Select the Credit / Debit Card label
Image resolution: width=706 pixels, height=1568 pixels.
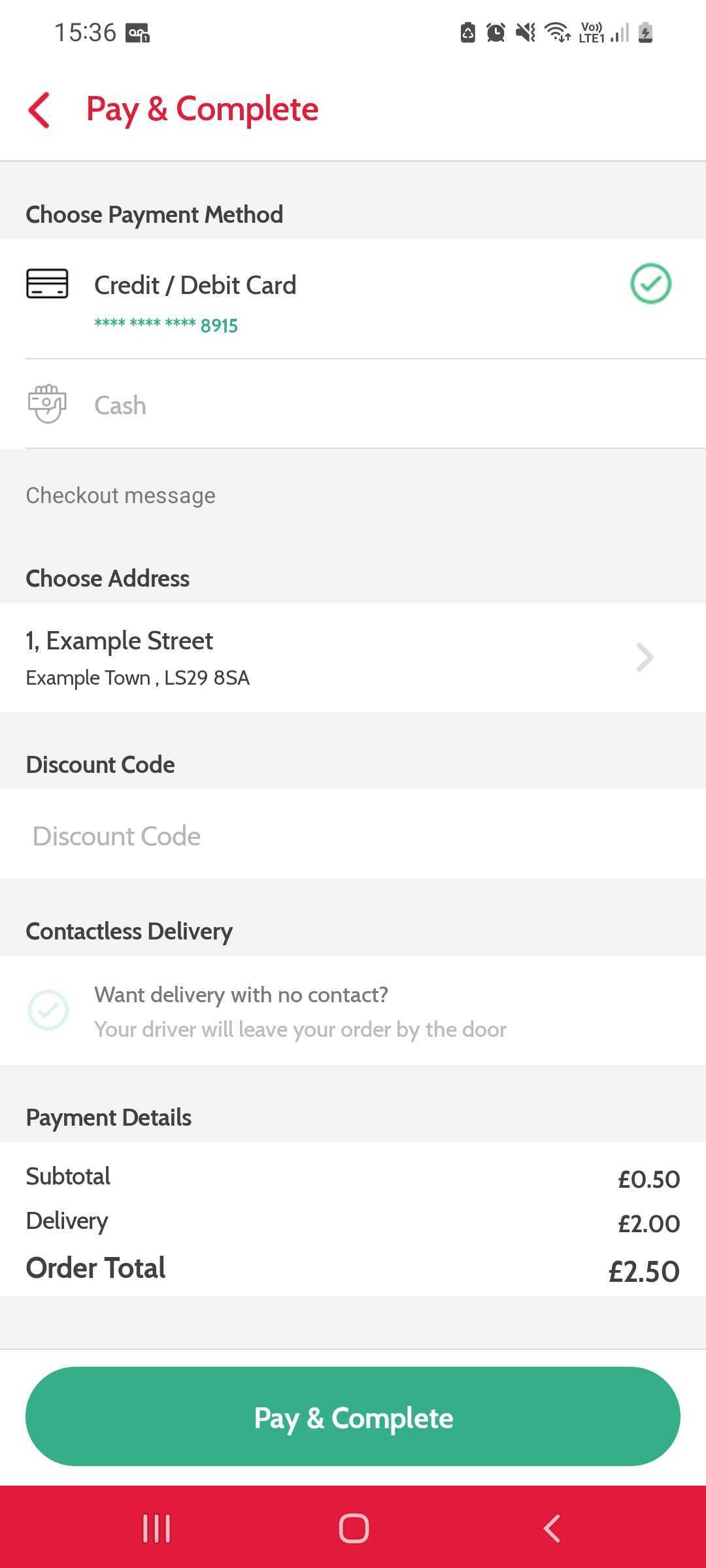(x=195, y=286)
